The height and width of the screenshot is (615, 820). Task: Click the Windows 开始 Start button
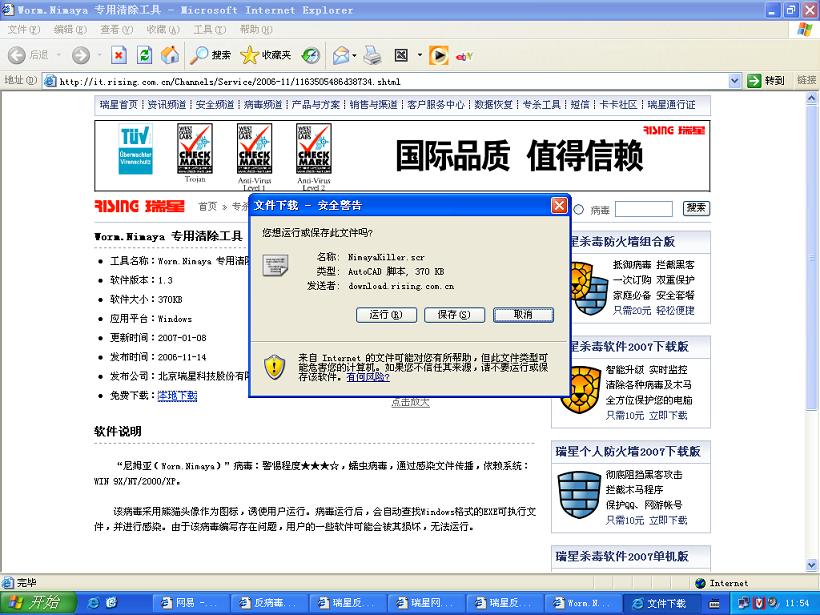click(x=38, y=603)
